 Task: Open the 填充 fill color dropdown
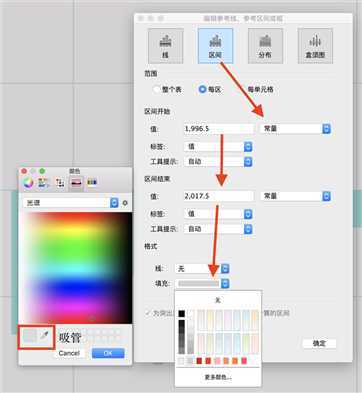[x=202, y=284]
